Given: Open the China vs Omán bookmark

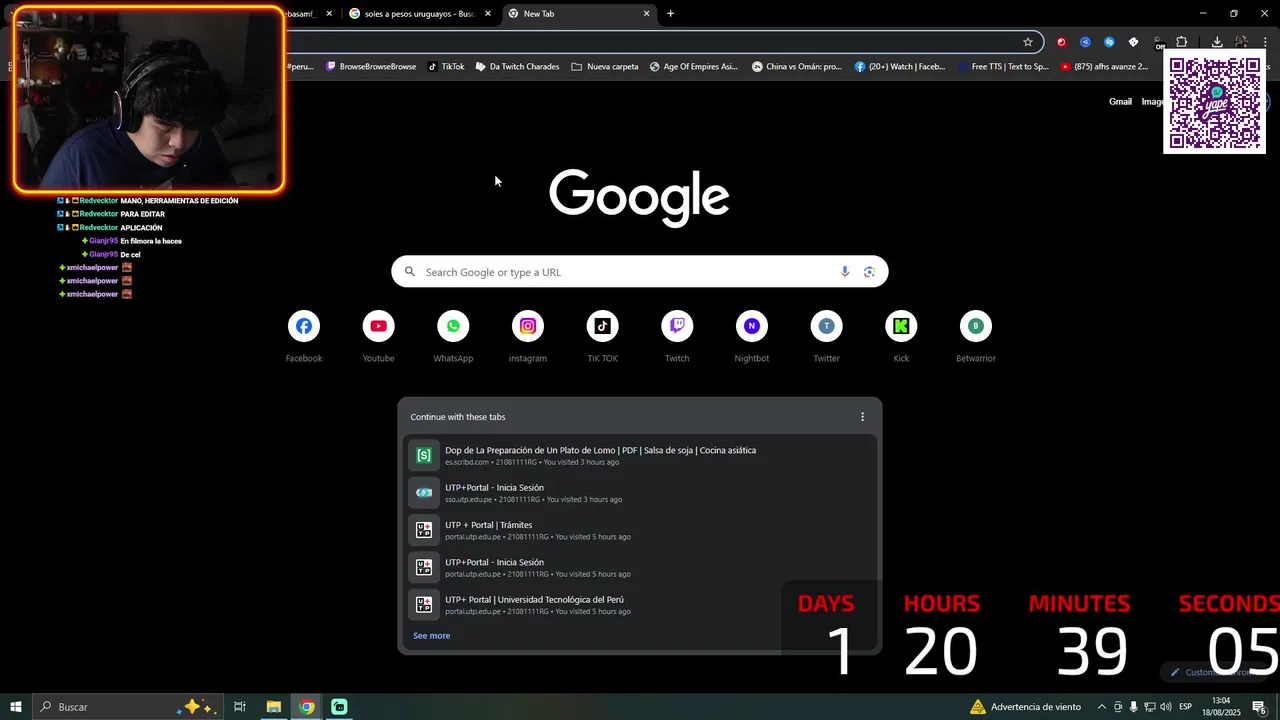Looking at the screenshot, I should [x=796, y=67].
